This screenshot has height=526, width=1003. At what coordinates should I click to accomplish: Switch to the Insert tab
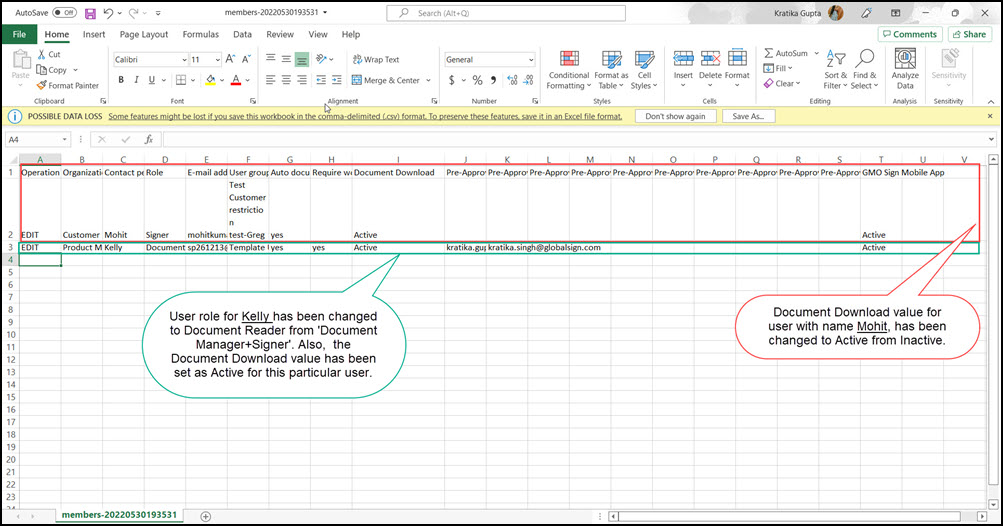[94, 35]
